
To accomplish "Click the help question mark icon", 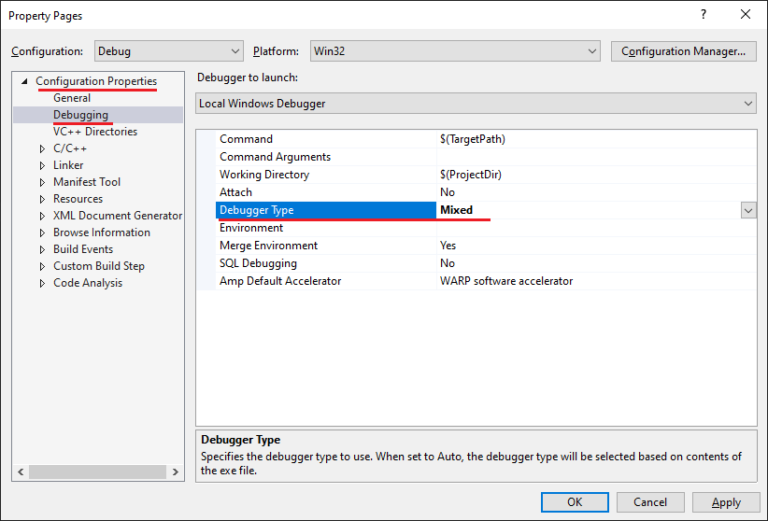I will (x=703, y=14).
